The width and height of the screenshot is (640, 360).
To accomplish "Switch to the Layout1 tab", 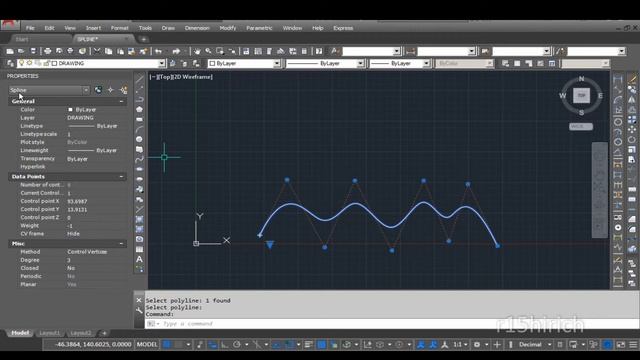I will pyautogui.click(x=50, y=333).
